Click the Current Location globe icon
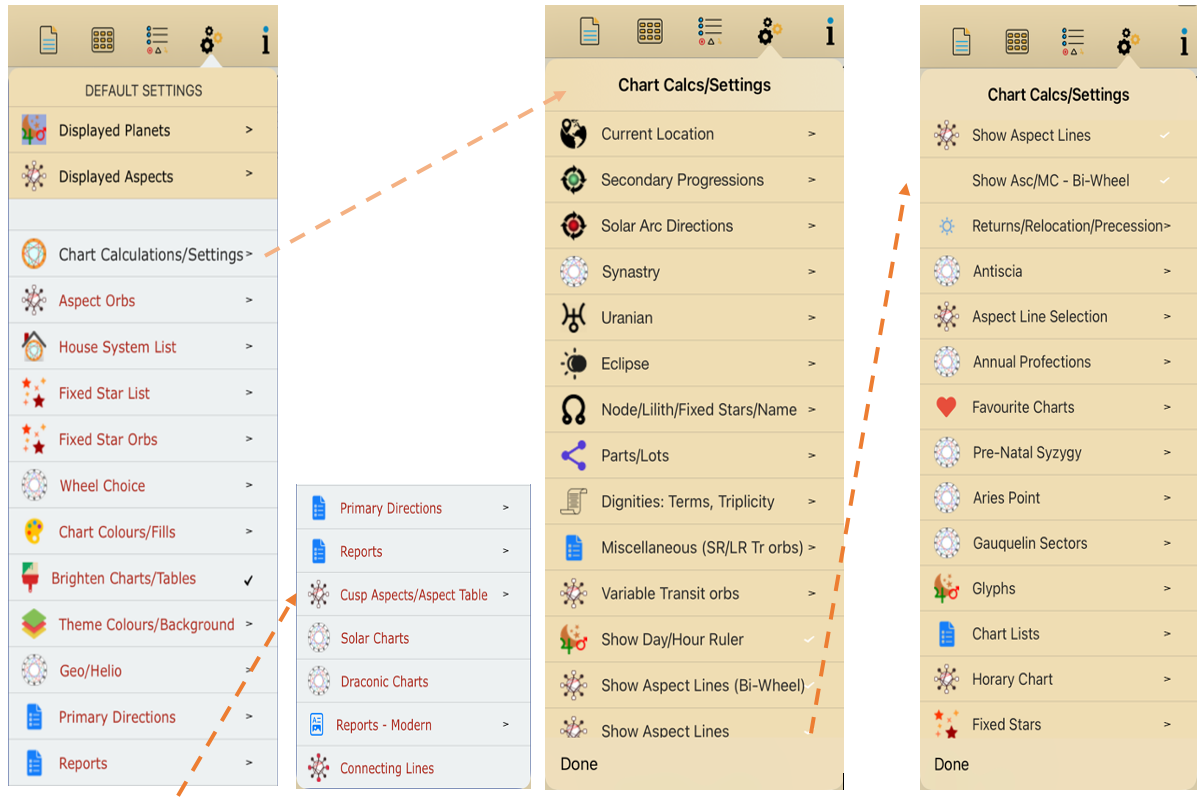 (574, 134)
